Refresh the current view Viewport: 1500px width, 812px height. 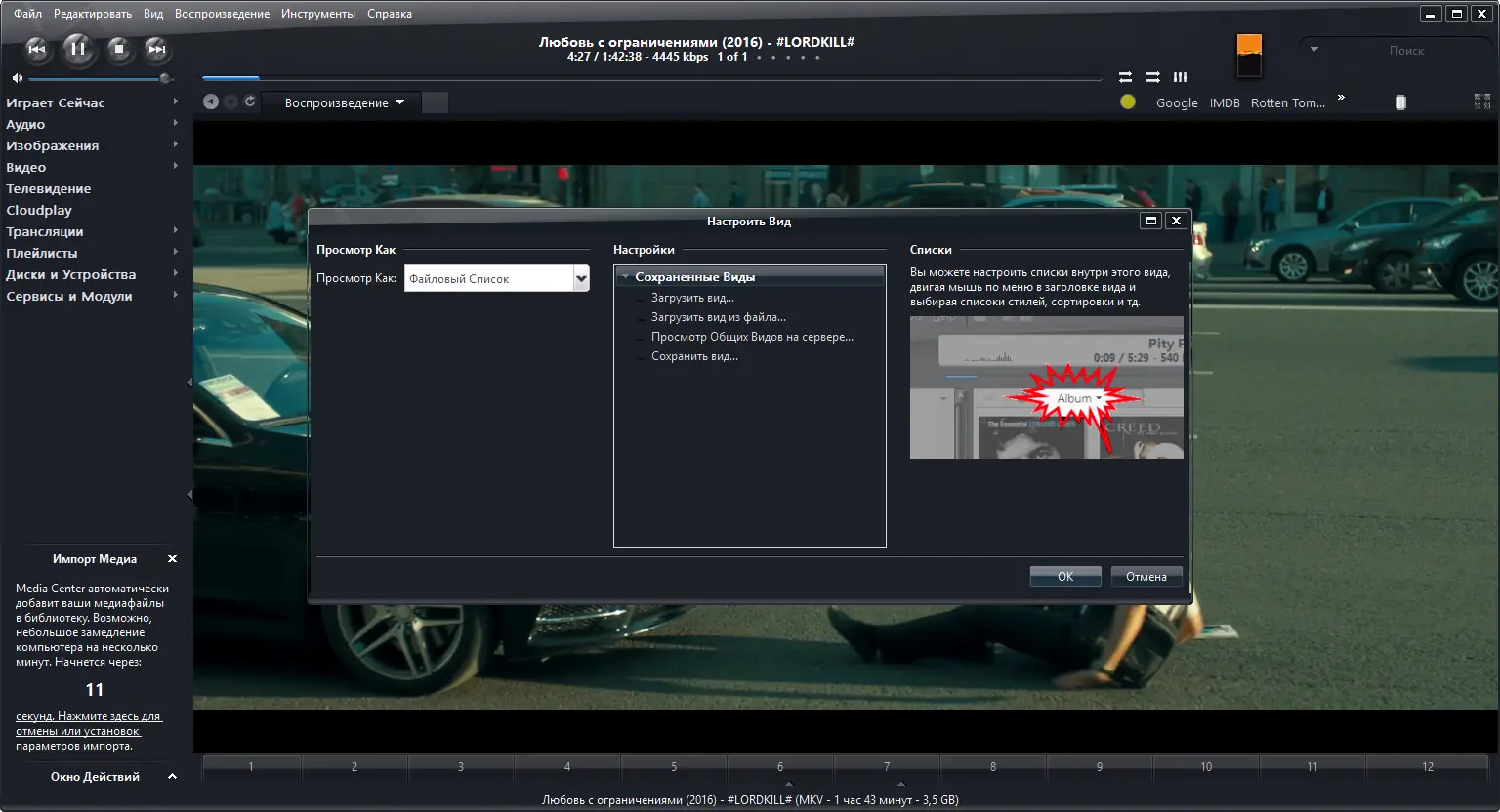250,101
